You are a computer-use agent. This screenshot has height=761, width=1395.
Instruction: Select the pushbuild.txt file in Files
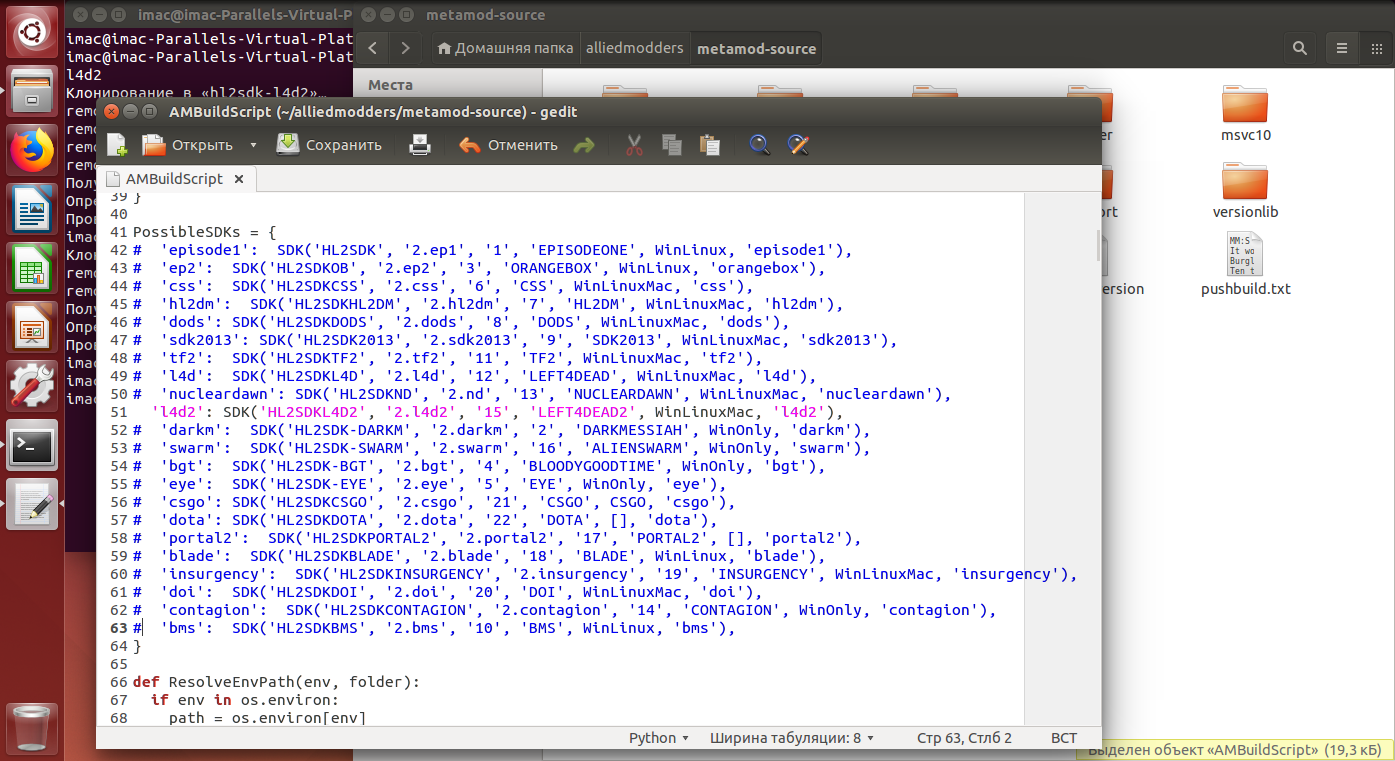(1245, 265)
